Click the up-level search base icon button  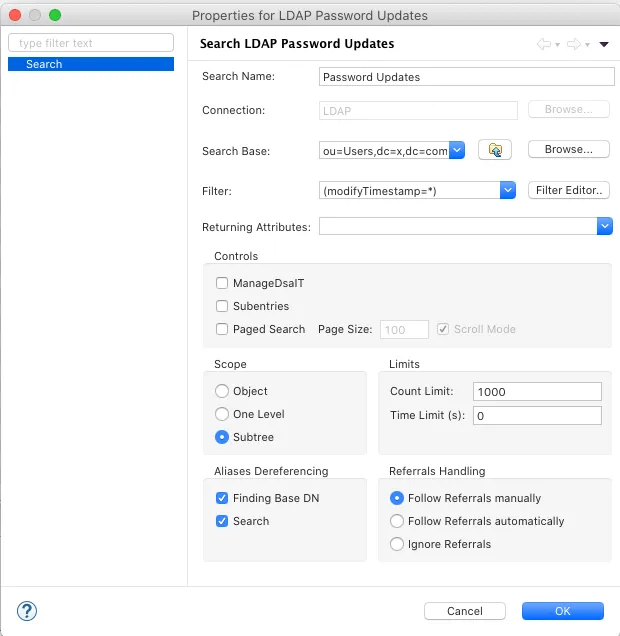495,150
